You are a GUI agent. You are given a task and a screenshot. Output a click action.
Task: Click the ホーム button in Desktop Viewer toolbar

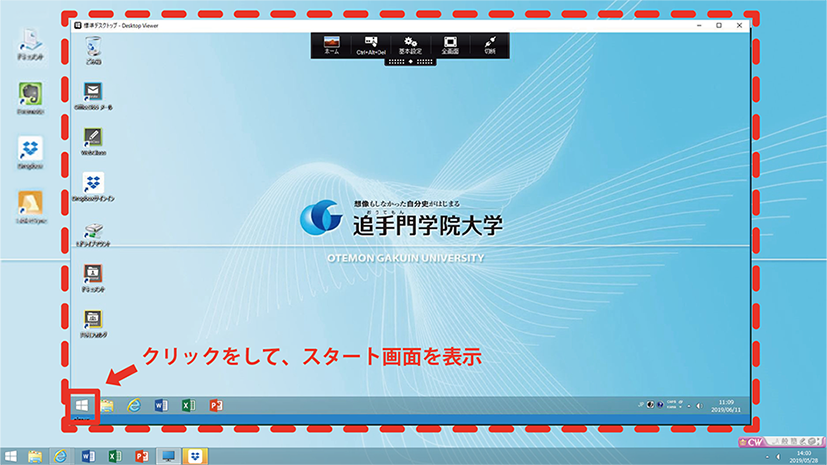tap(332, 45)
